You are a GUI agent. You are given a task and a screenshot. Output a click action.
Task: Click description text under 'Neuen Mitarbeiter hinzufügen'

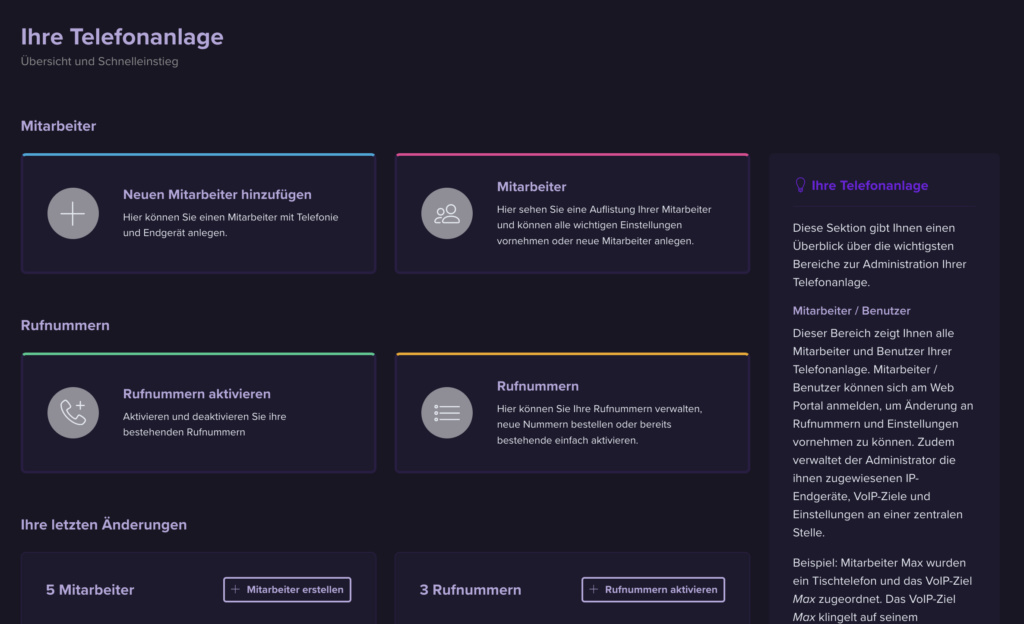tap(231, 224)
